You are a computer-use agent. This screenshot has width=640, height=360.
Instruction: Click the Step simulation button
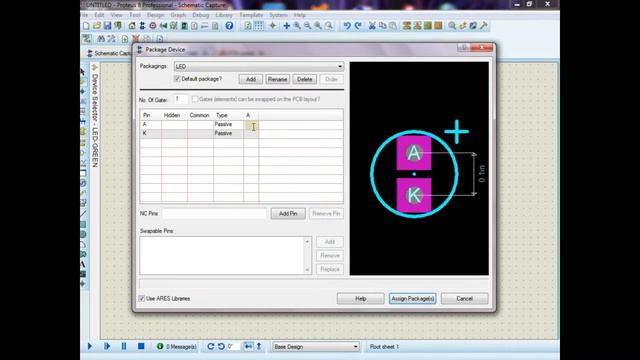pos(107,346)
